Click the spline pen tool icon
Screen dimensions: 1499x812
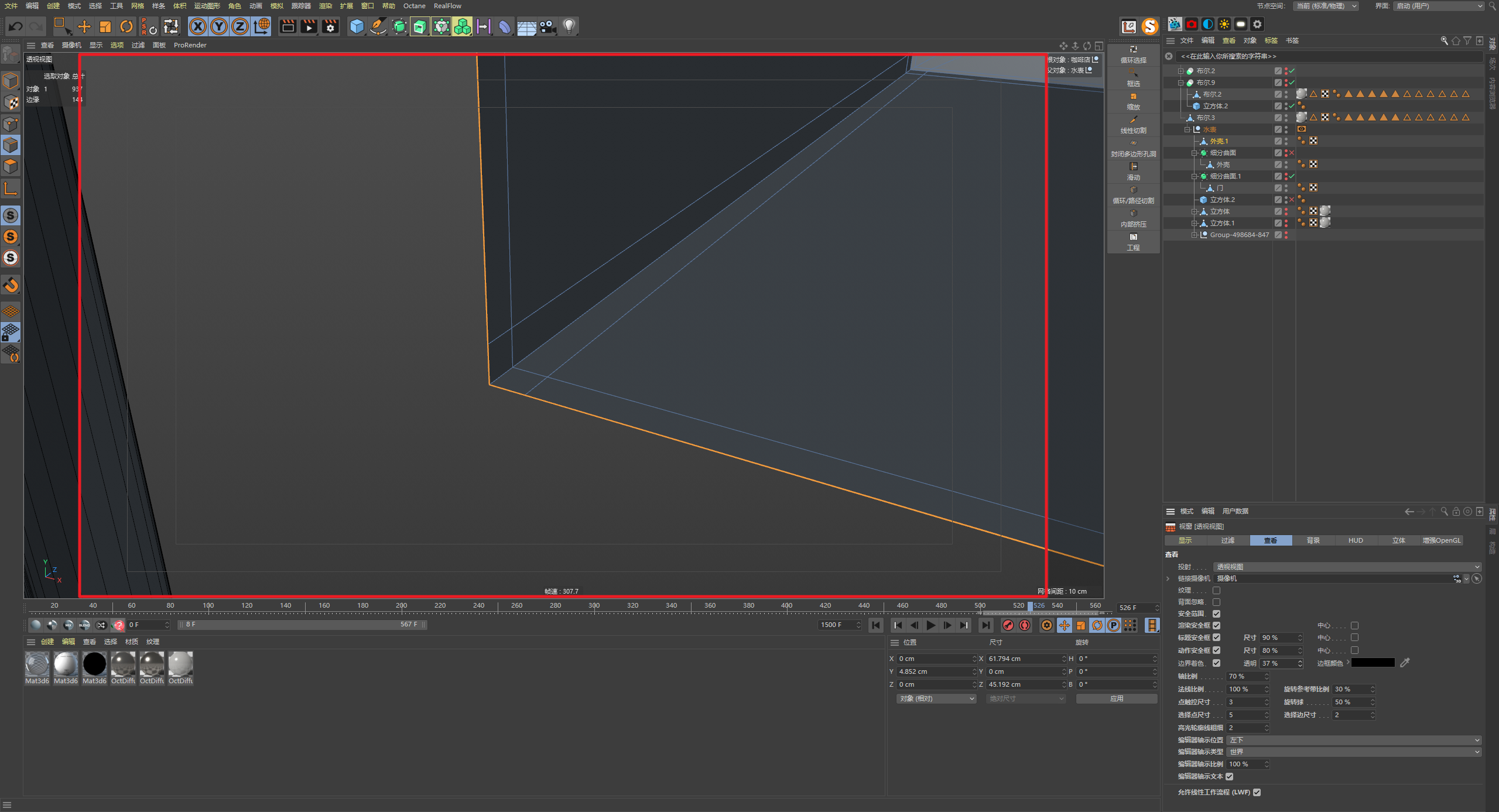(x=378, y=26)
